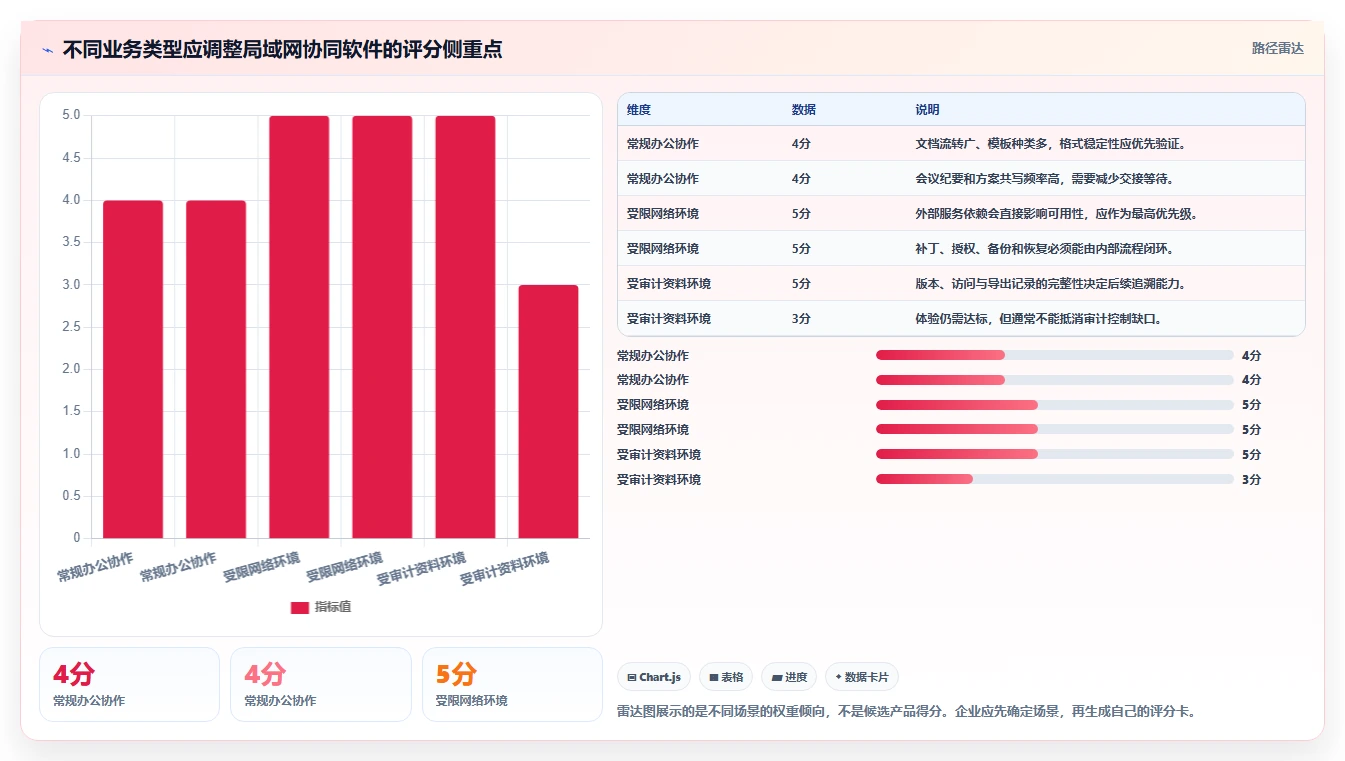This screenshot has height=761, width=1345.
Task: Click the 0.5 label on the chart axis
Action: (x=71, y=496)
